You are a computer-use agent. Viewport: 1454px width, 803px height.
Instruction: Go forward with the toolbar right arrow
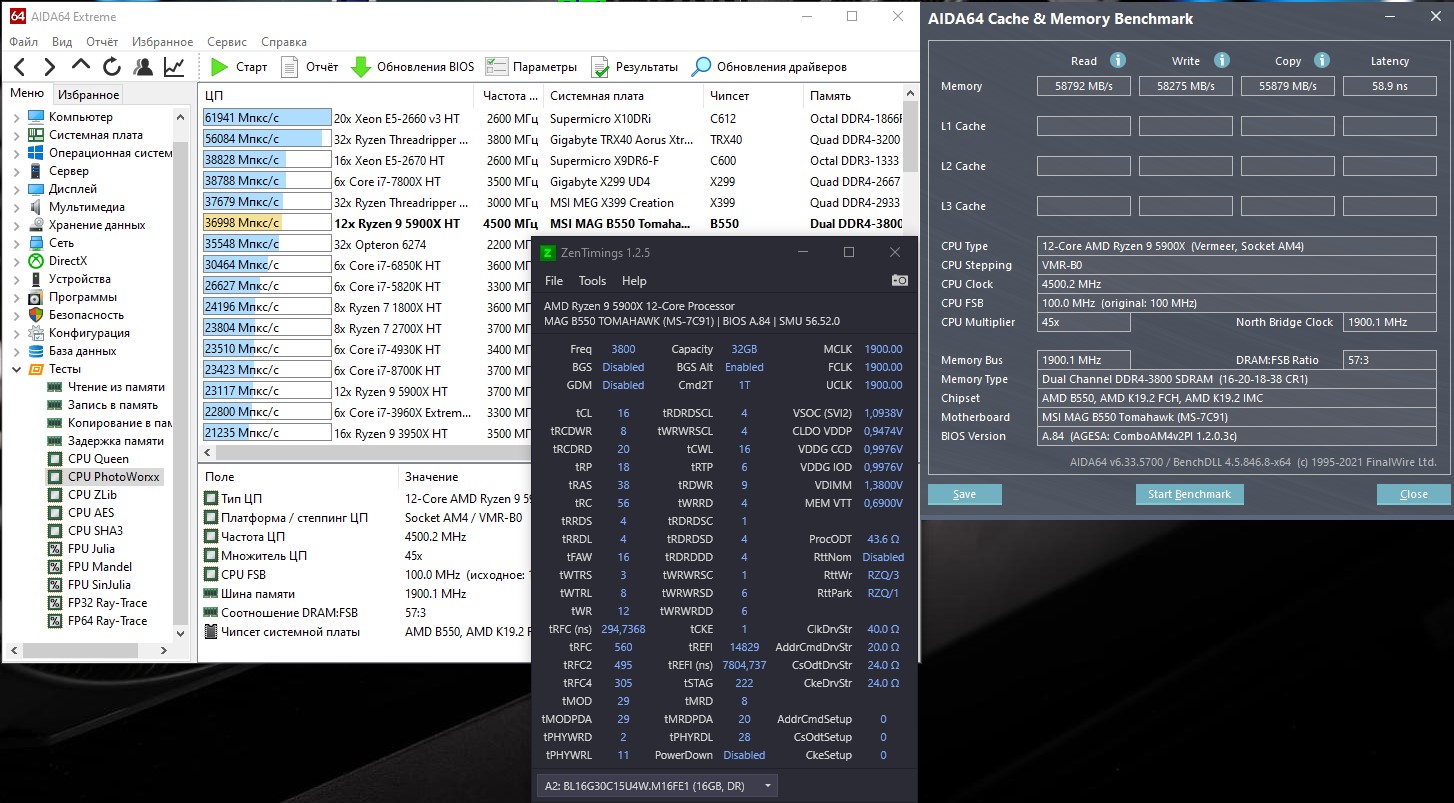click(49, 67)
